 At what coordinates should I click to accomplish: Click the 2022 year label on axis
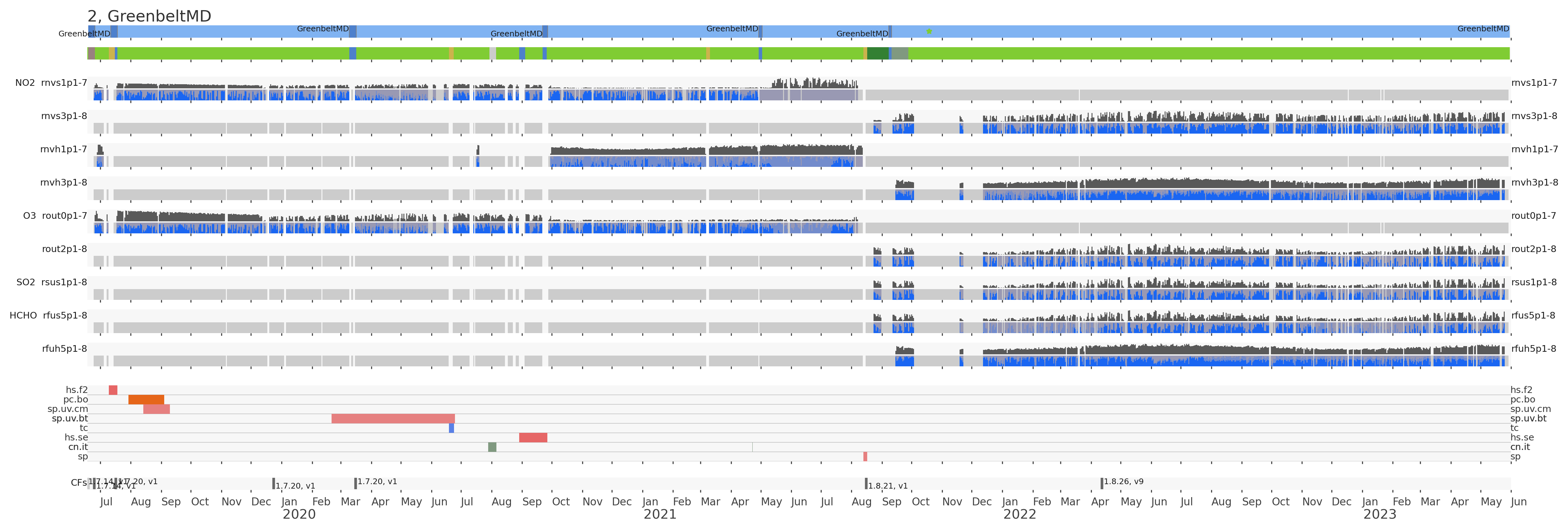pos(1020,514)
